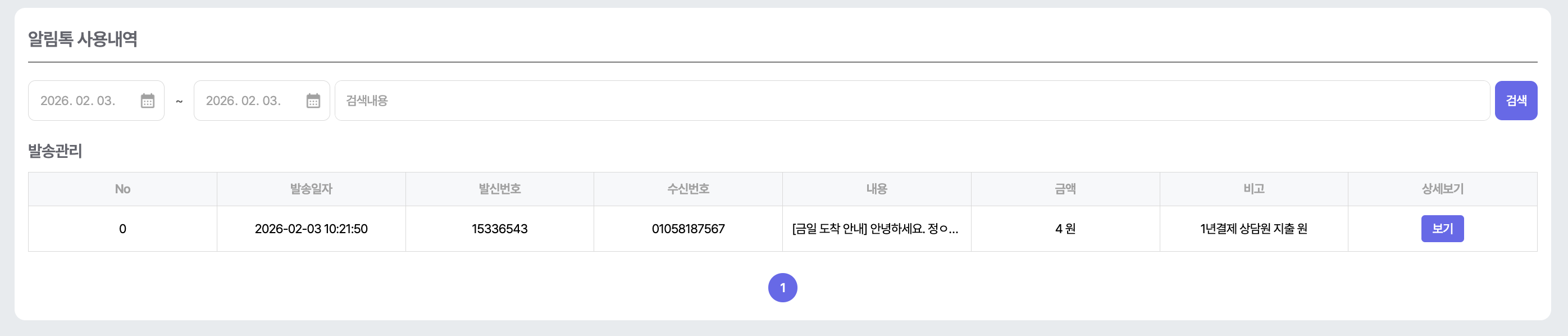Click the end date input field
1568x336 pixels.
pos(245,101)
